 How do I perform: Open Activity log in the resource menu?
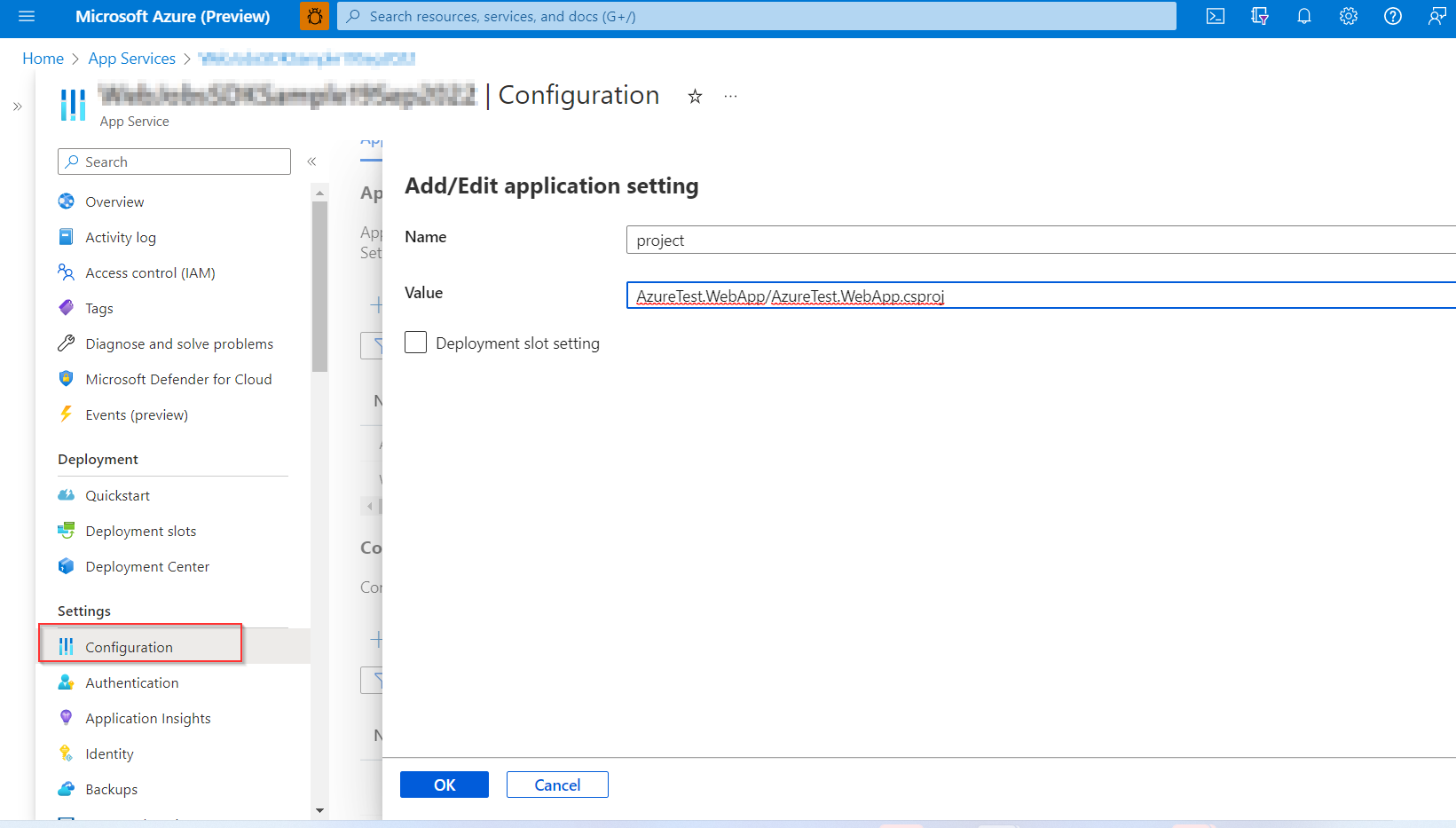(x=121, y=237)
